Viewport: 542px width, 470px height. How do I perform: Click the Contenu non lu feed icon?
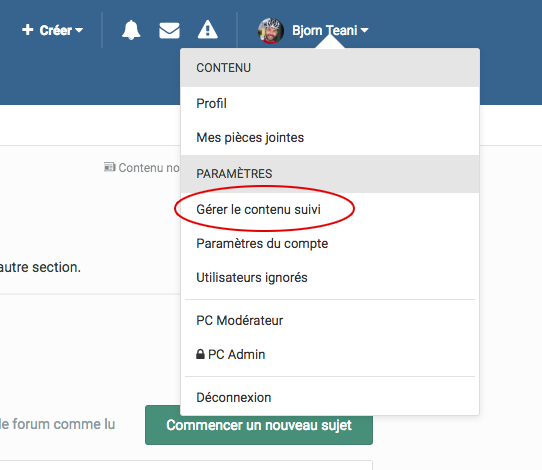(x=109, y=167)
